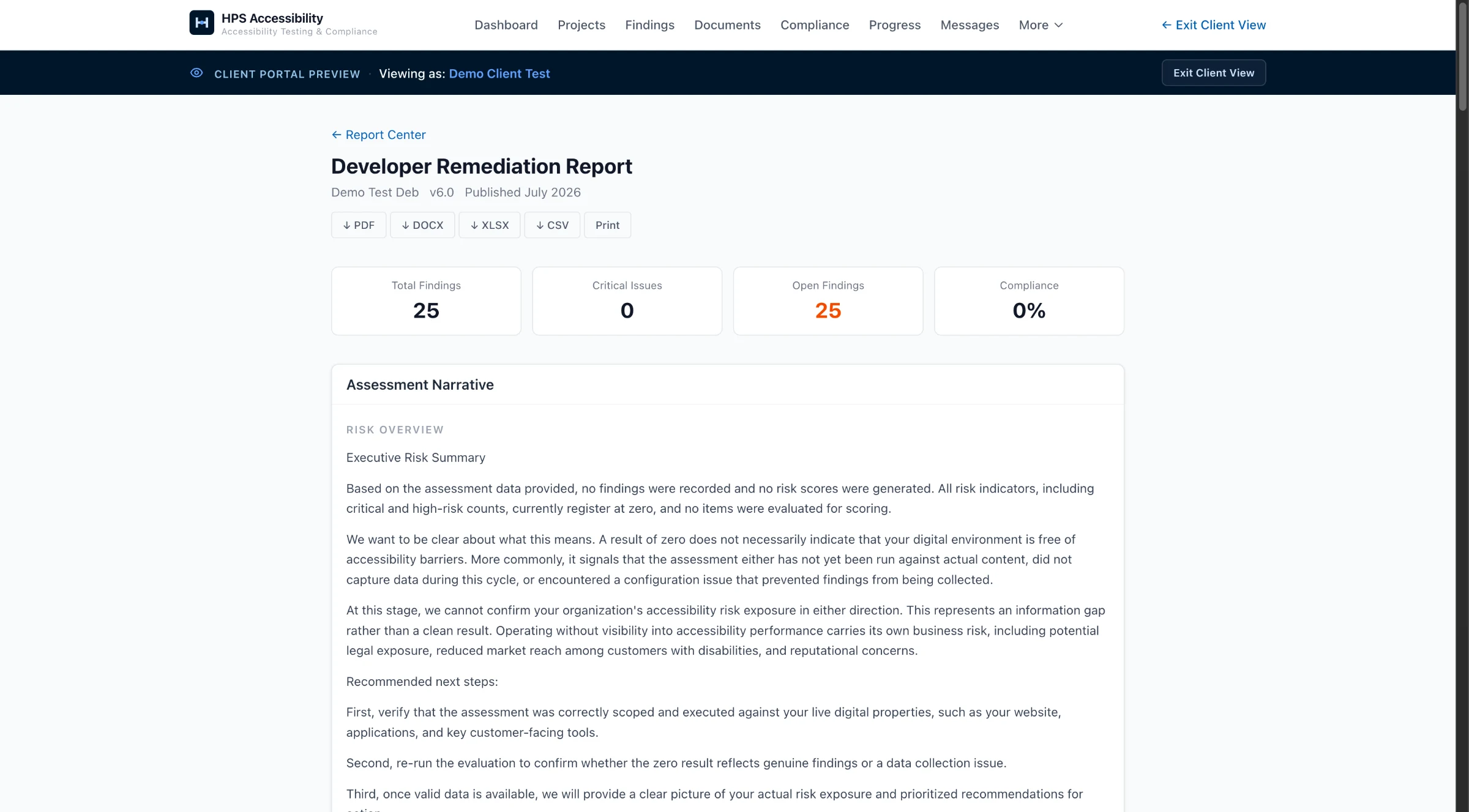1469x812 pixels.
Task: Expand the More dropdown menu
Action: pos(1041,25)
